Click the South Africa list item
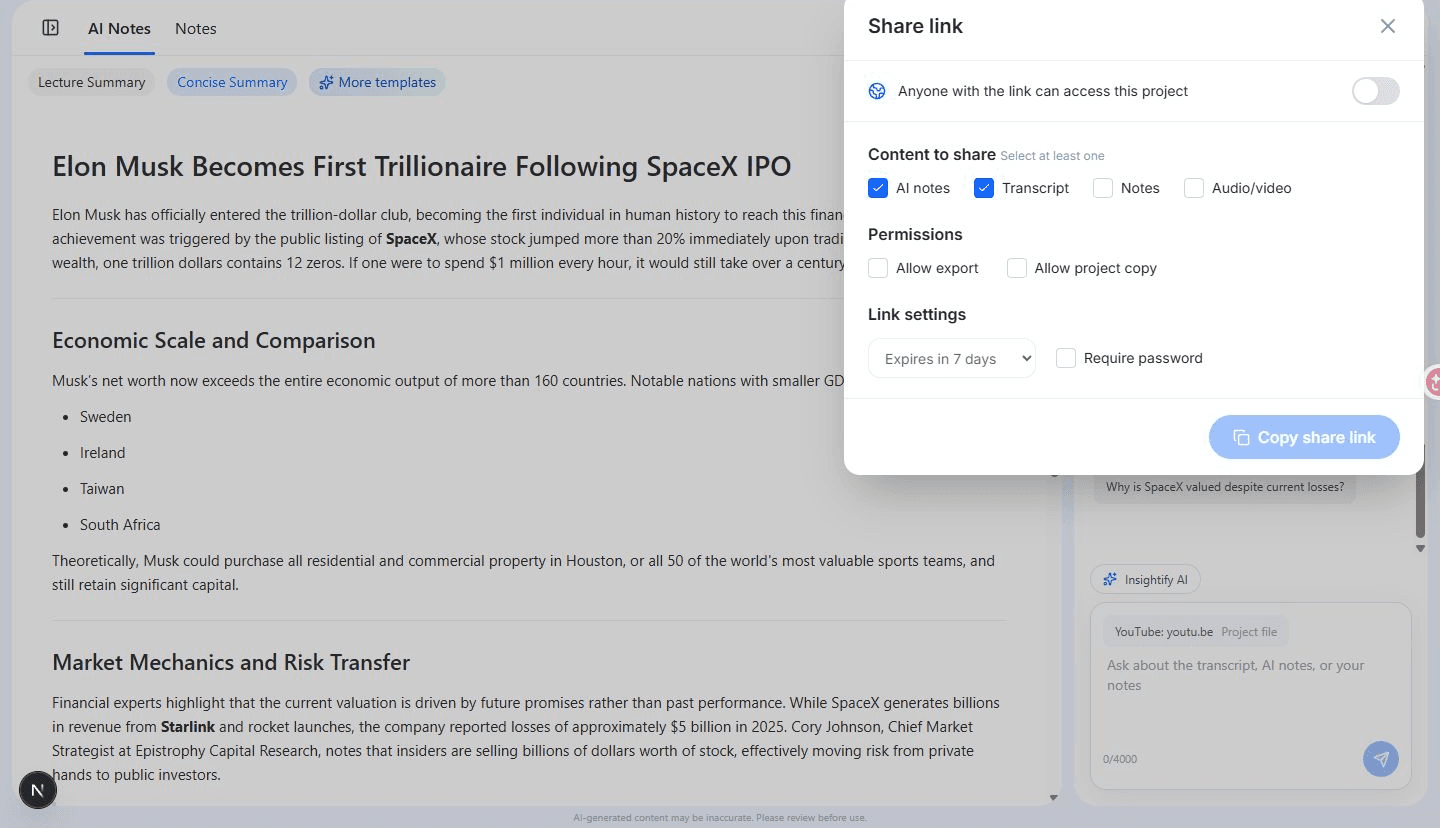The height and width of the screenshot is (828, 1440). pyautogui.click(x=120, y=525)
